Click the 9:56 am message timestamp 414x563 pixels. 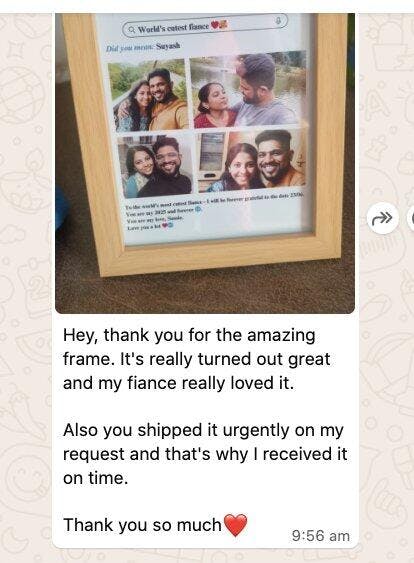[320, 536]
